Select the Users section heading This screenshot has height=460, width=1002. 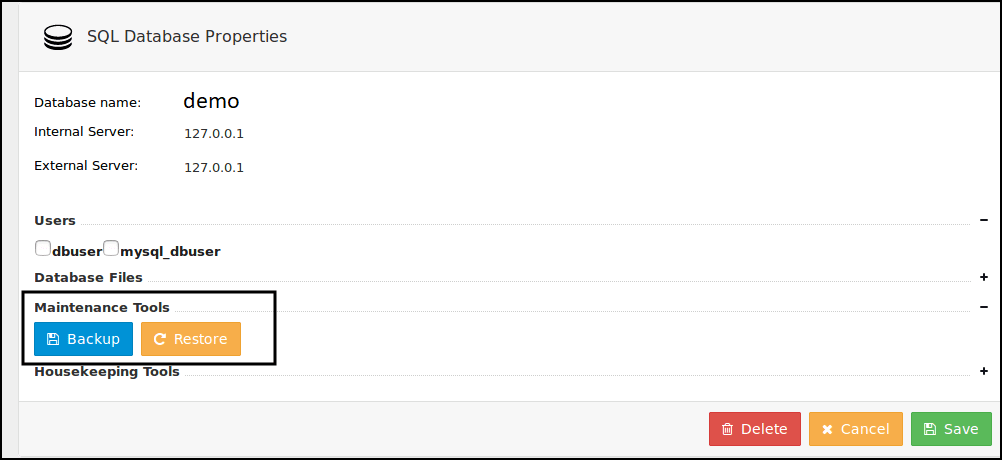[x=55, y=220]
